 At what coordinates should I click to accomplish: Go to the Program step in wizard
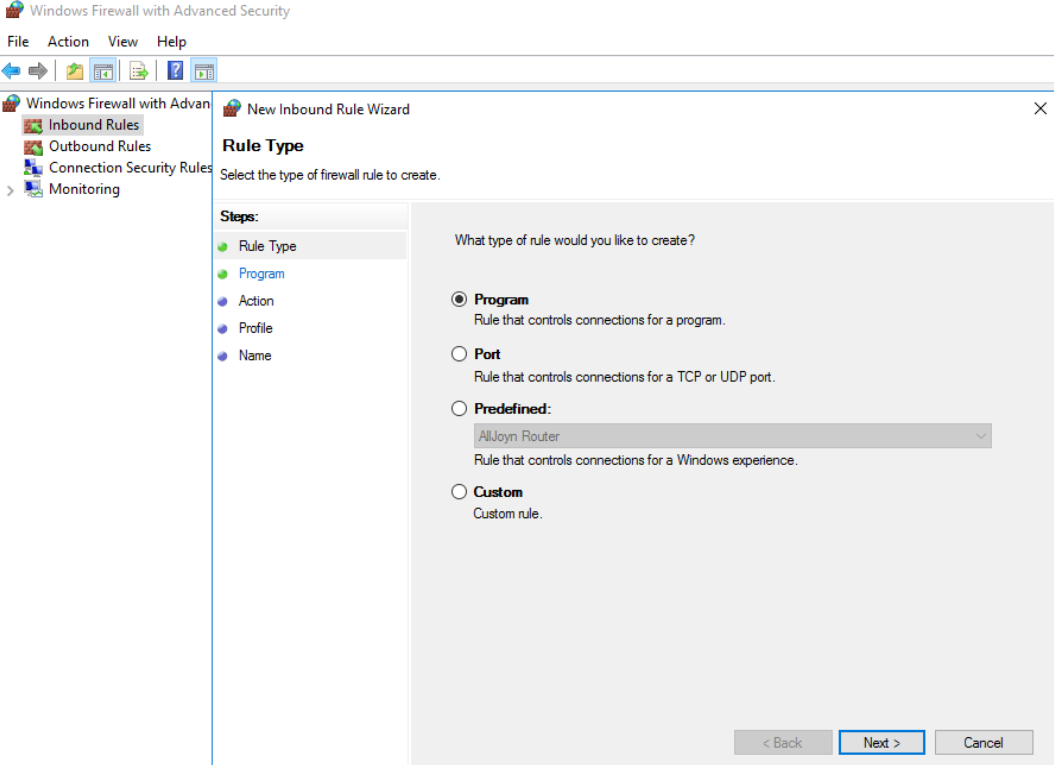coord(261,273)
